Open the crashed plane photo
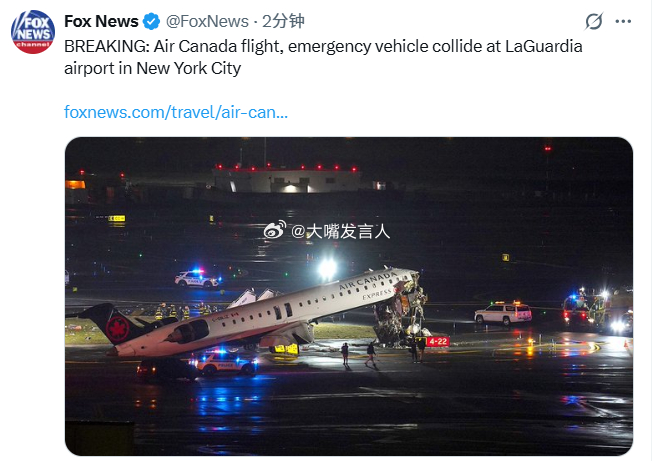Viewport: 658px width, 461px height. coord(349,296)
